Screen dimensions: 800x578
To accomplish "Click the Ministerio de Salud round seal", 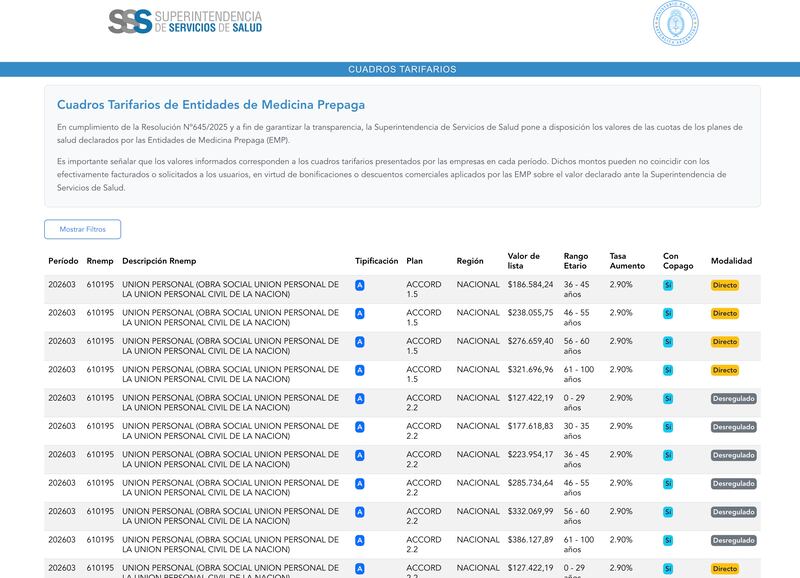I will 676,23.
